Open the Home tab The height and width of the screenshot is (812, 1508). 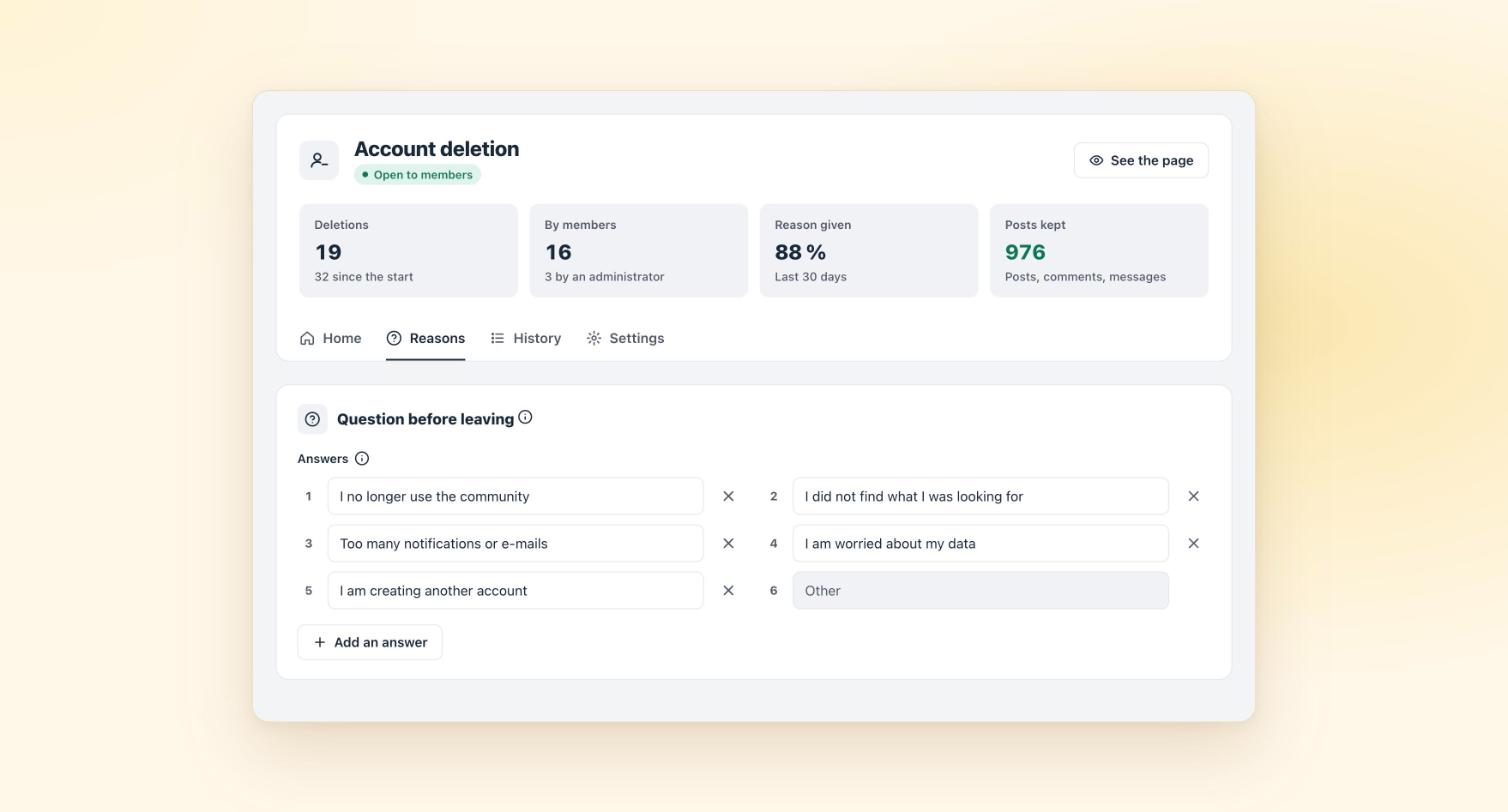pos(330,338)
